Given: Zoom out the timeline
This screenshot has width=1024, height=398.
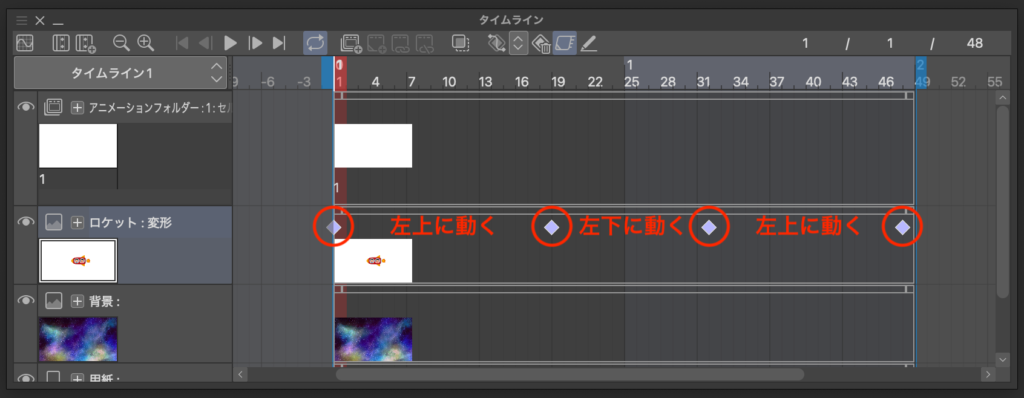Looking at the screenshot, I should pyautogui.click(x=121, y=43).
